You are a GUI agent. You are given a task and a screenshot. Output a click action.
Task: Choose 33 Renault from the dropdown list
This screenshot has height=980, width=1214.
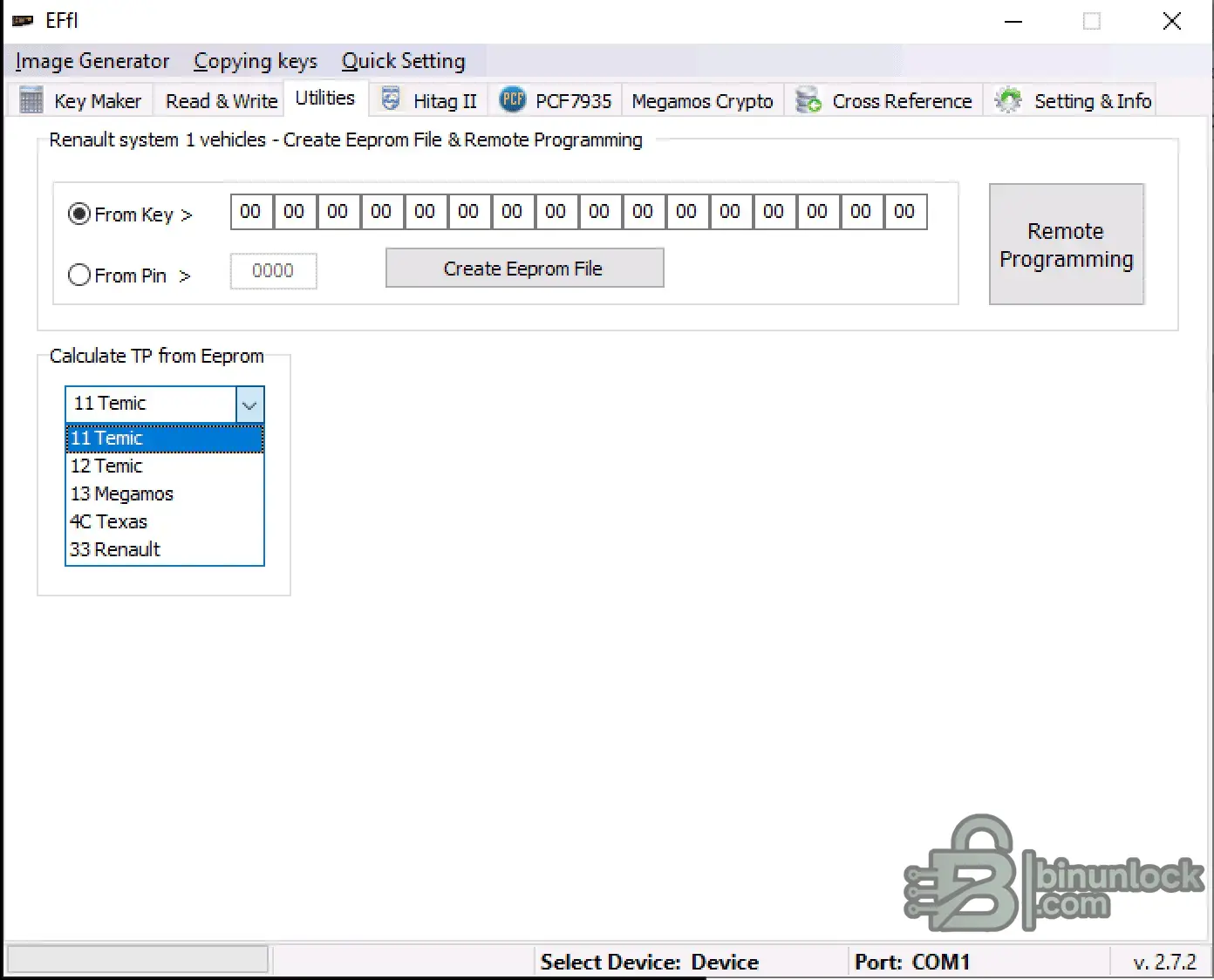pyautogui.click(x=165, y=550)
